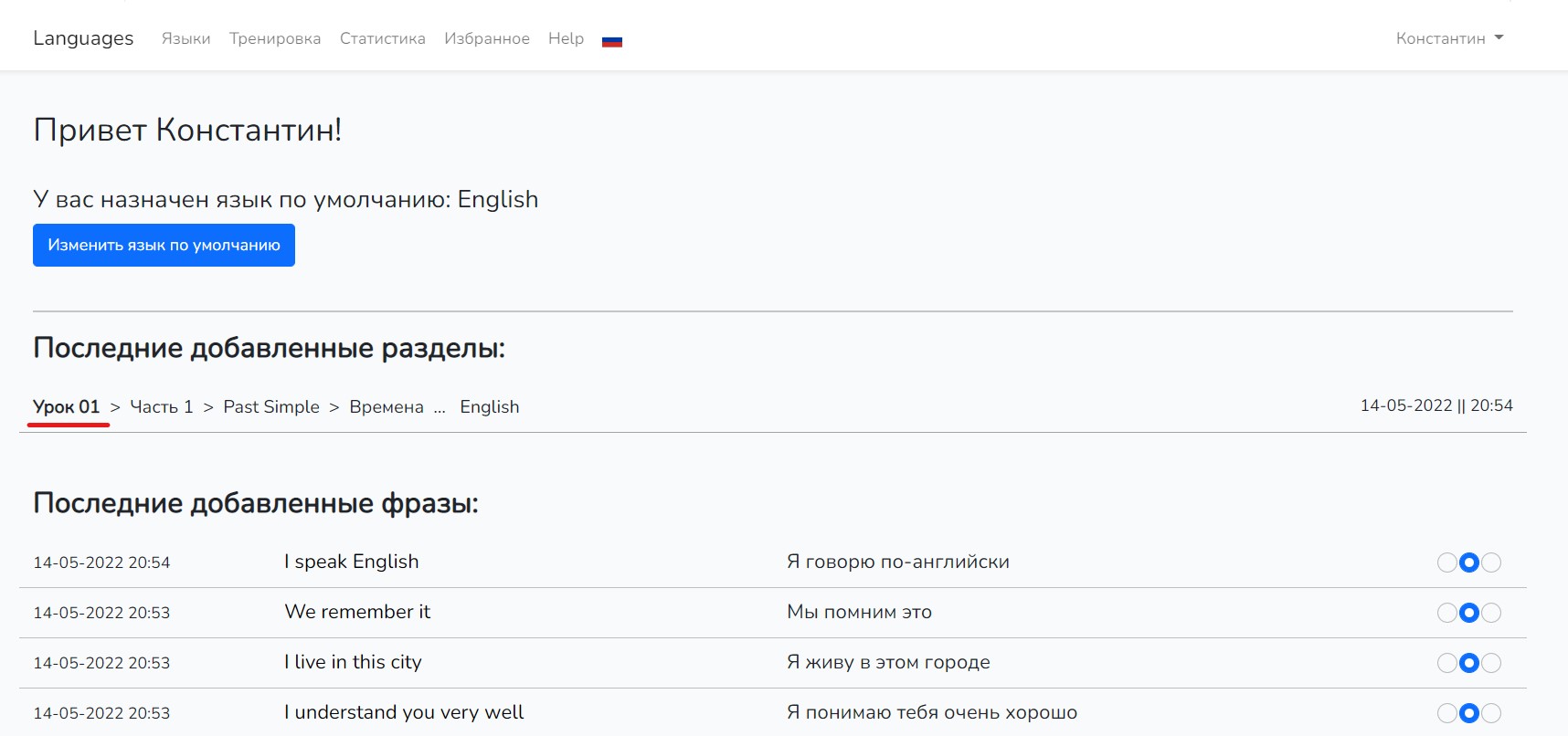Open the Языки menu item

pyautogui.click(x=185, y=38)
